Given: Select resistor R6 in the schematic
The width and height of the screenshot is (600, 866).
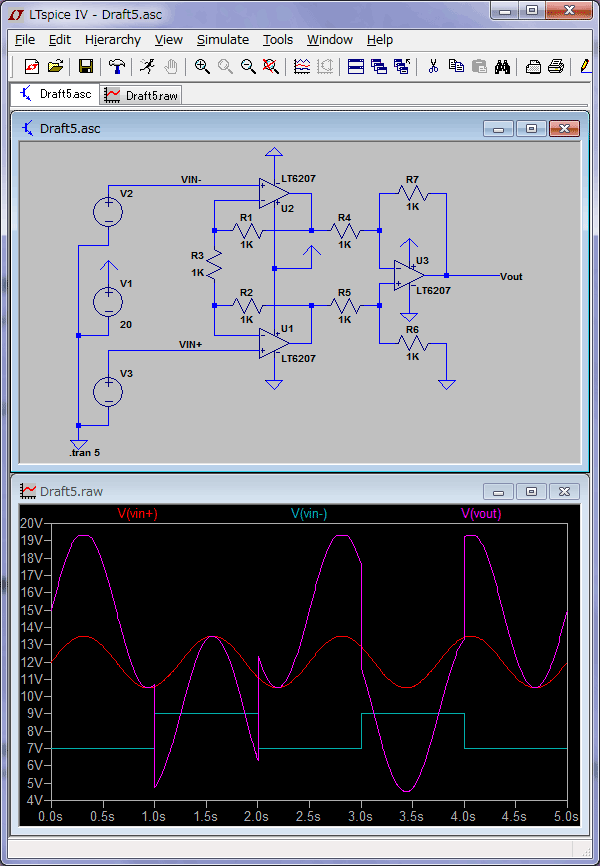Looking at the screenshot, I should pyautogui.click(x=413, y=344).
